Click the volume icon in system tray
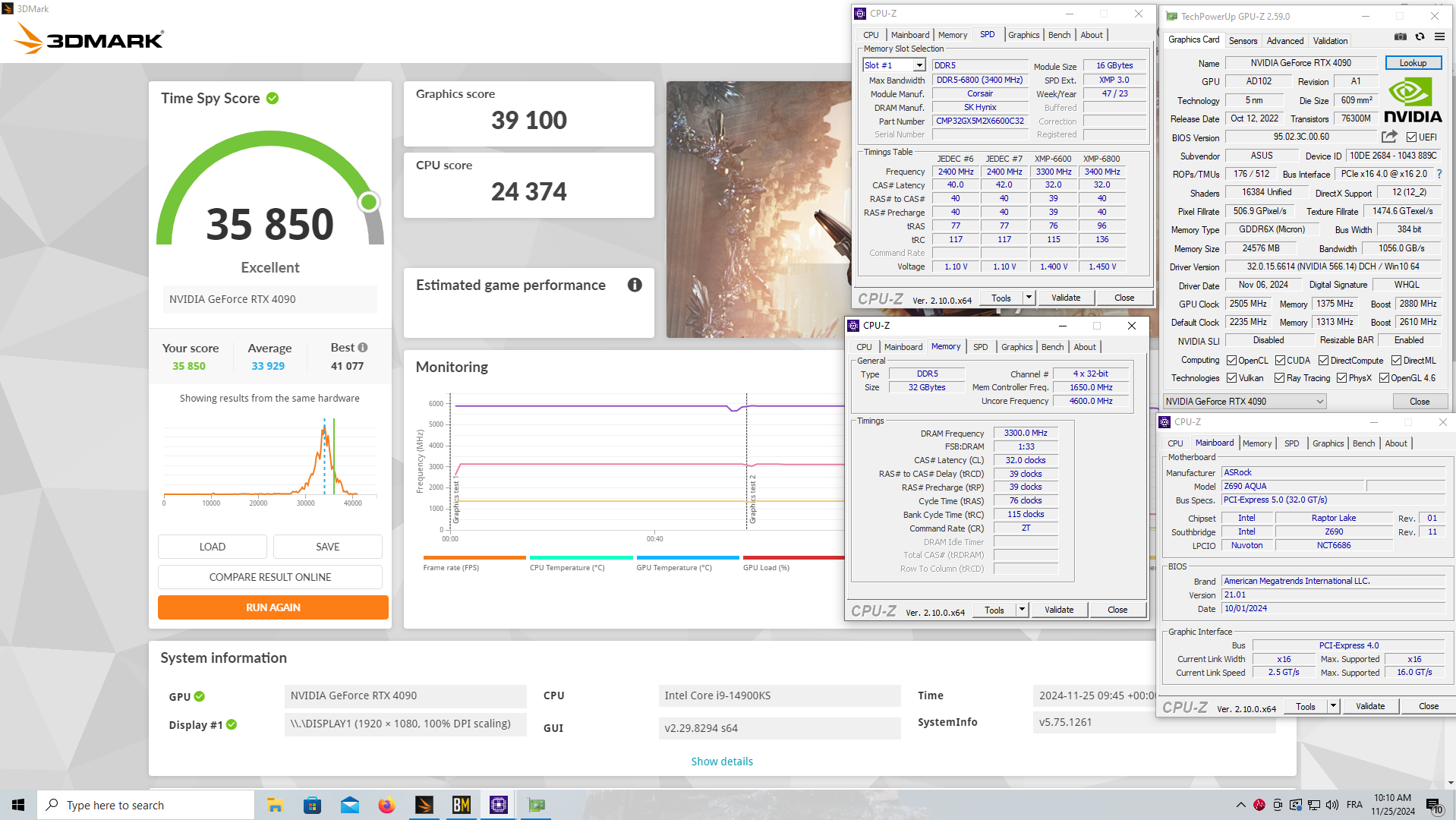The height and width of the screenshot is (820, 1456). [1332, 805]
